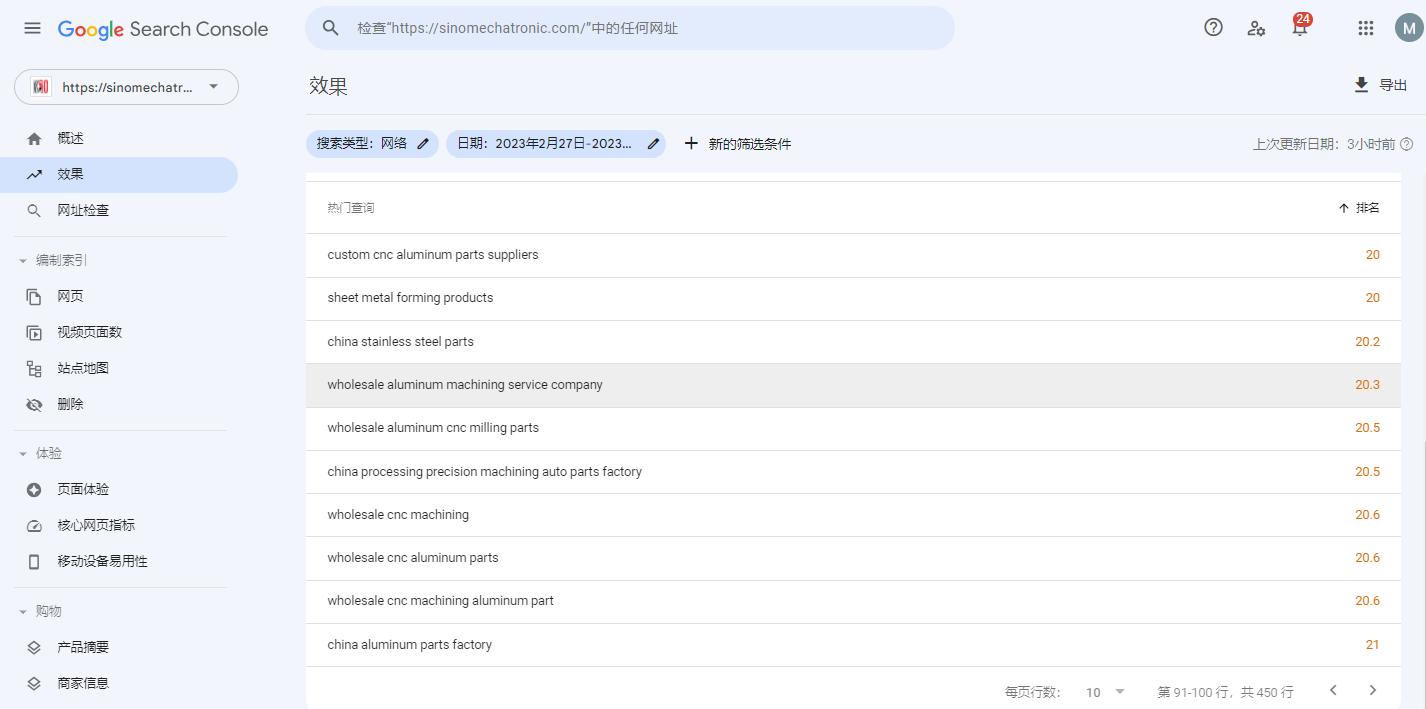
Task: Open 站点地图 in the sidebar
Action: (83, 368)
